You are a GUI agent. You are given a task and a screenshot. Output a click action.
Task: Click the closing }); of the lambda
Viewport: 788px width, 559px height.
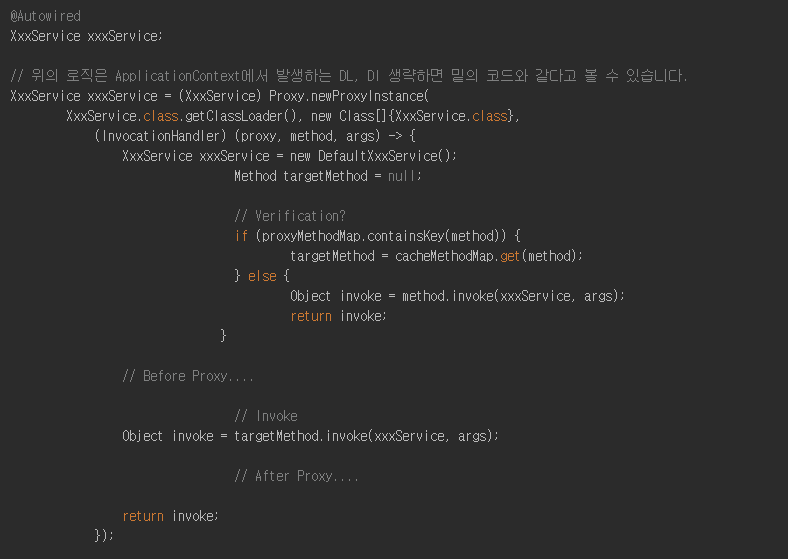104,535
